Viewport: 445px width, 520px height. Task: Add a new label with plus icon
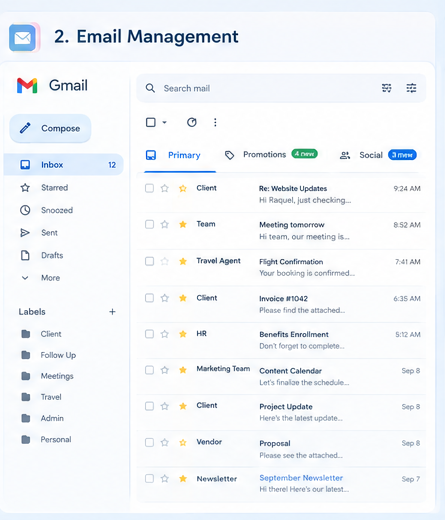(x=112, y=312)
